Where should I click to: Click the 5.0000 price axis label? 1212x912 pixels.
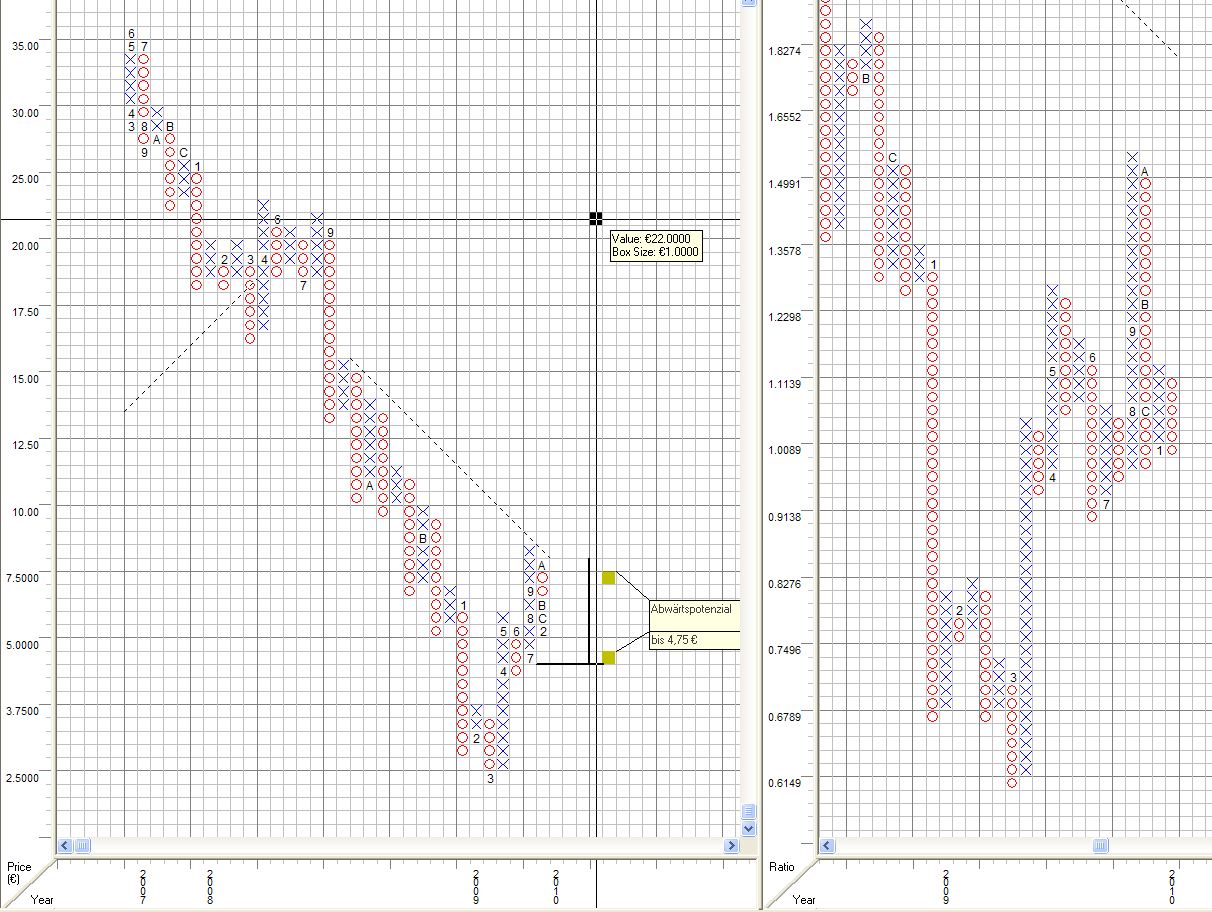point(24,645)
